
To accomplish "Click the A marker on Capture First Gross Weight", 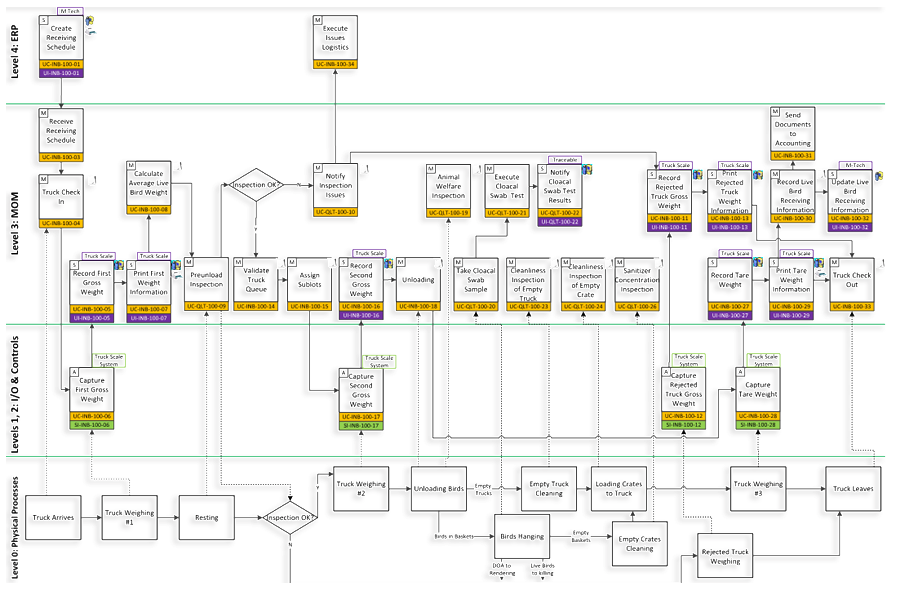I will point(74,372).
